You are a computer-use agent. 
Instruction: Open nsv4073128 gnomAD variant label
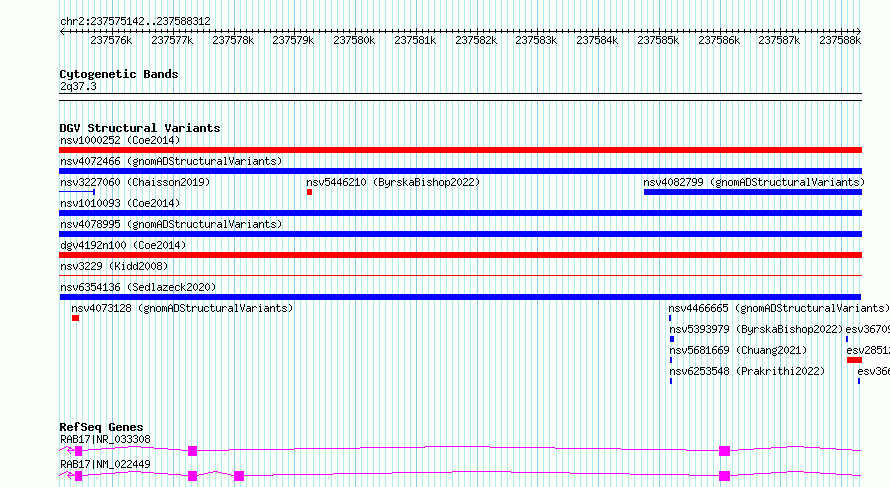(x=182, y=308)
